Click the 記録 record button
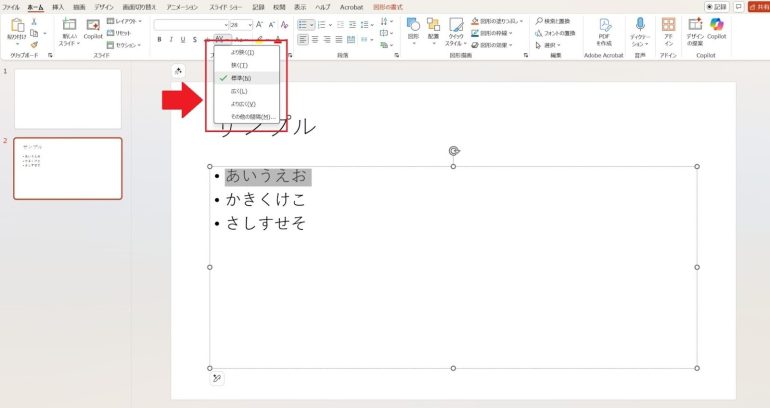 pyautogui.click(x=716, y=6)
